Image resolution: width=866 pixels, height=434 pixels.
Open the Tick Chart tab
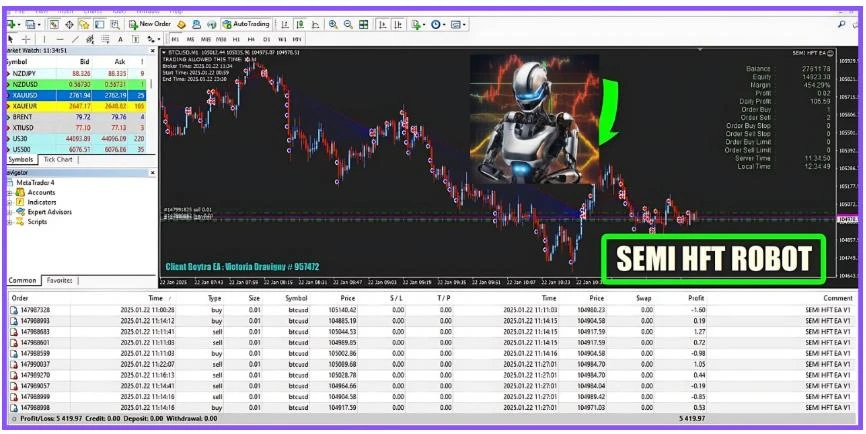(58, 160)
